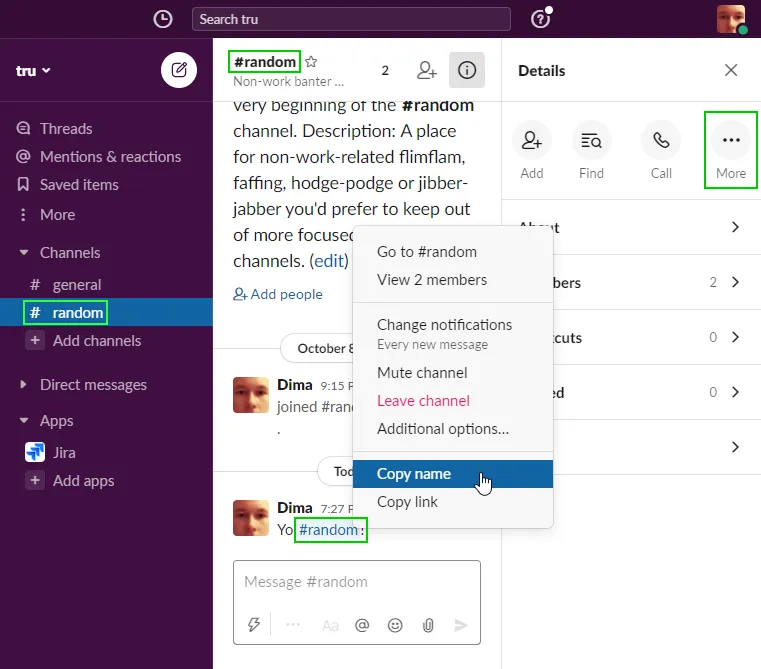Click Copy link menu item

[452, 502]
